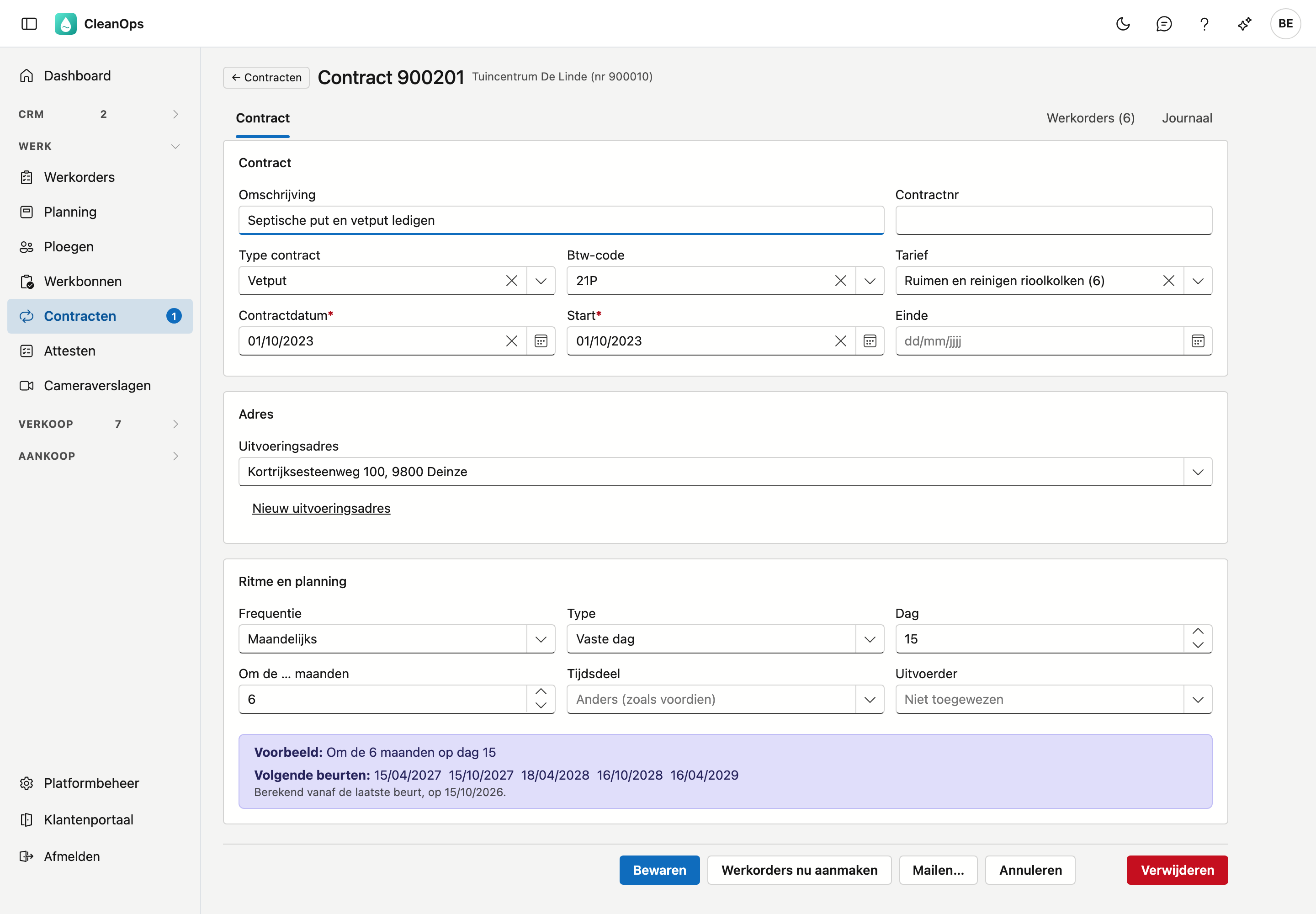This screenshot has width=1316, height=914.
Task: Toggle the sidebar panel icon
Action: pos(29,23)
